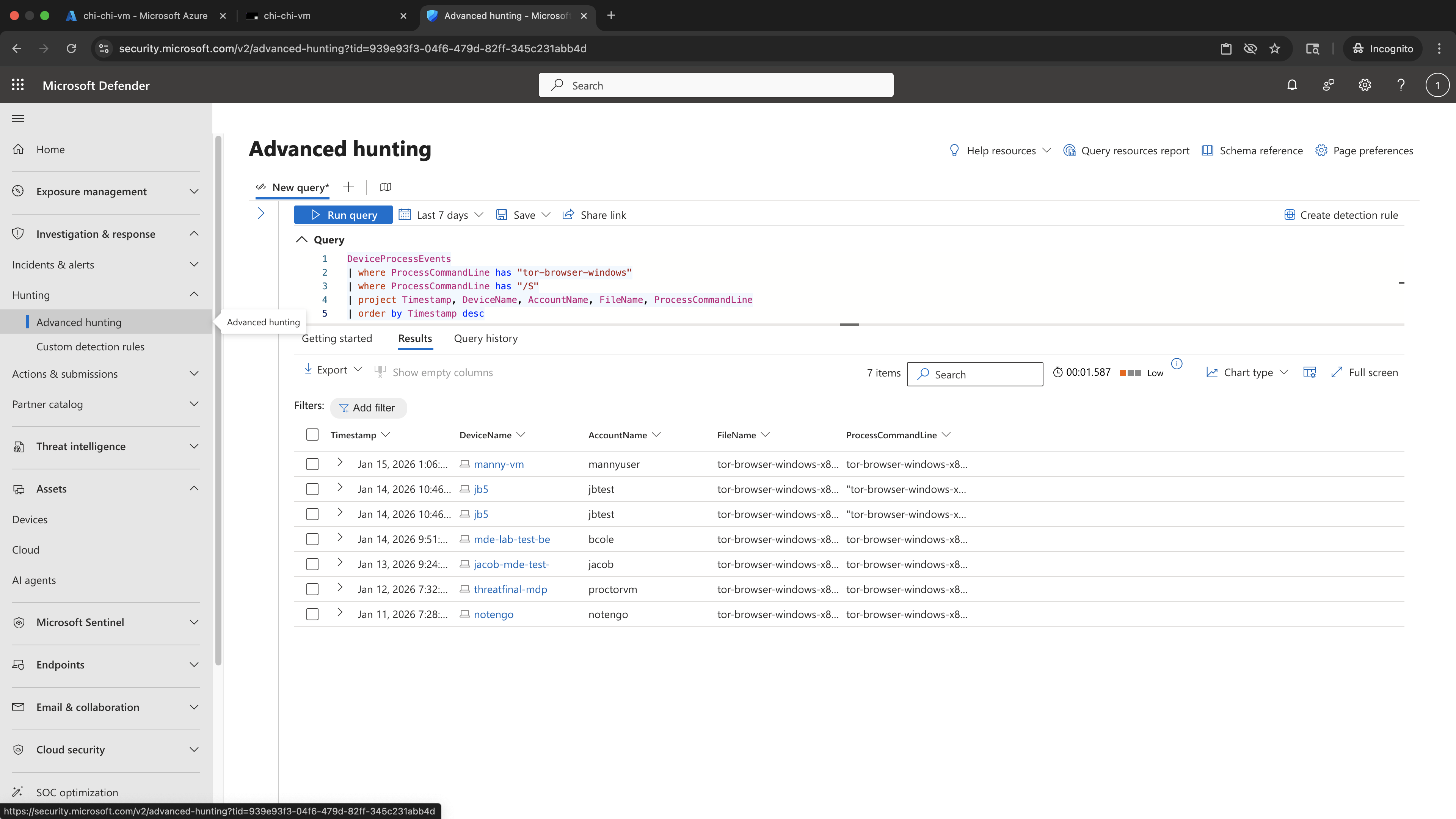The width and height of the screenshot is (1456, 819).
Task: Click Create detection rule
Action: (1341, 215)
